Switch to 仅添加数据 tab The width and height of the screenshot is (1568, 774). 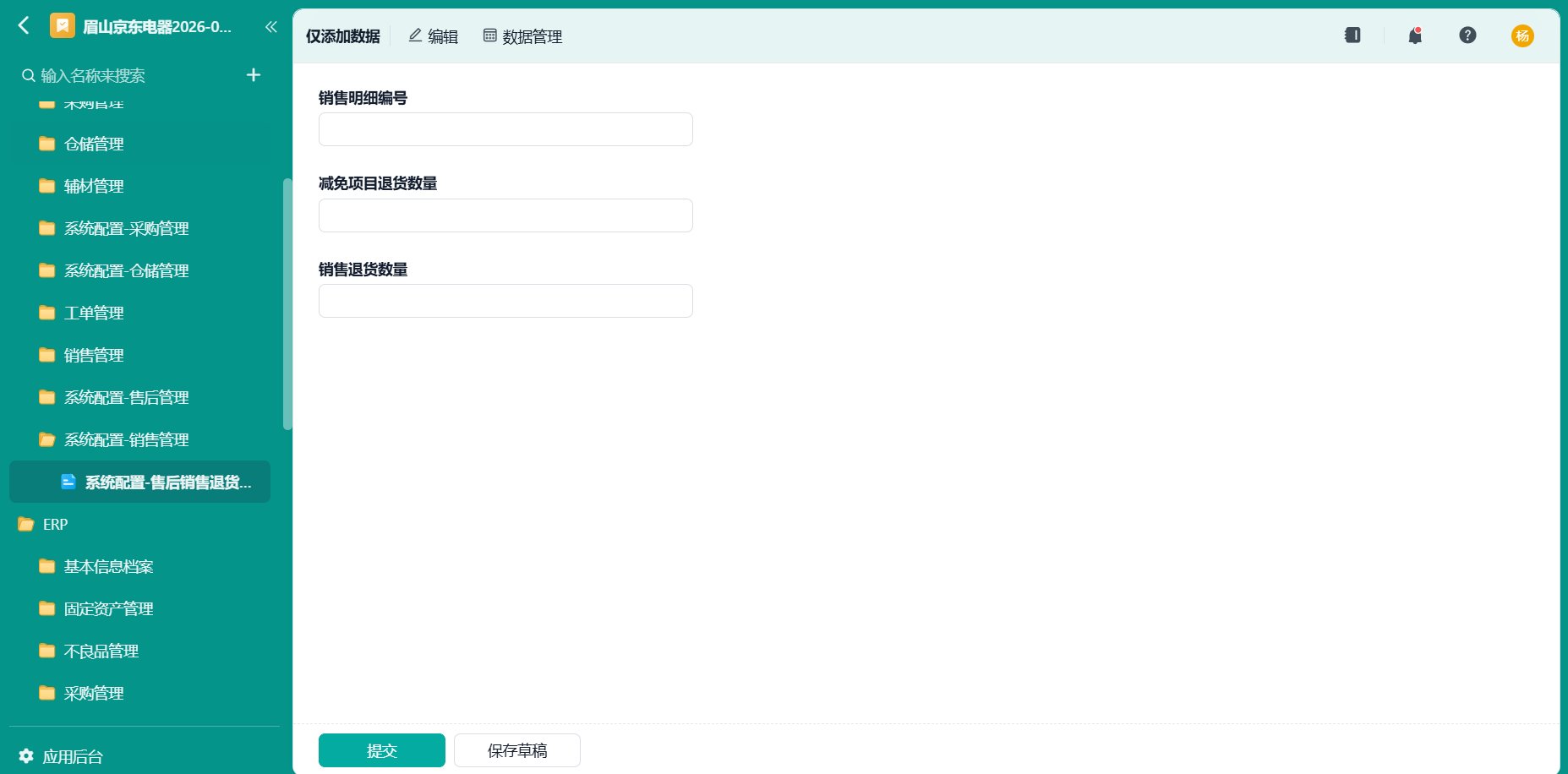[343, 36]
